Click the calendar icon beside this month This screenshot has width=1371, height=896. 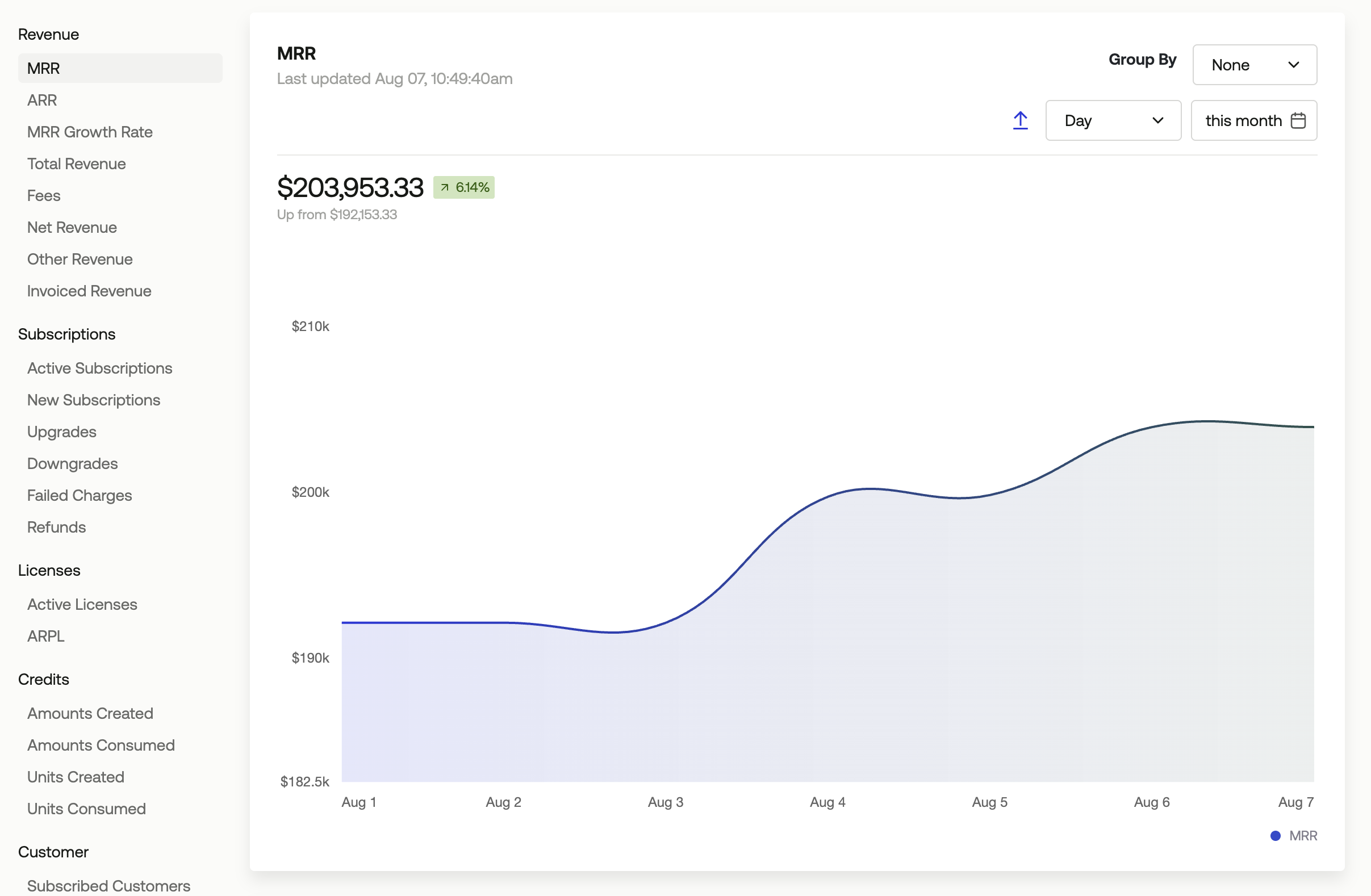pyautogui.click(x=1298, y=120)
